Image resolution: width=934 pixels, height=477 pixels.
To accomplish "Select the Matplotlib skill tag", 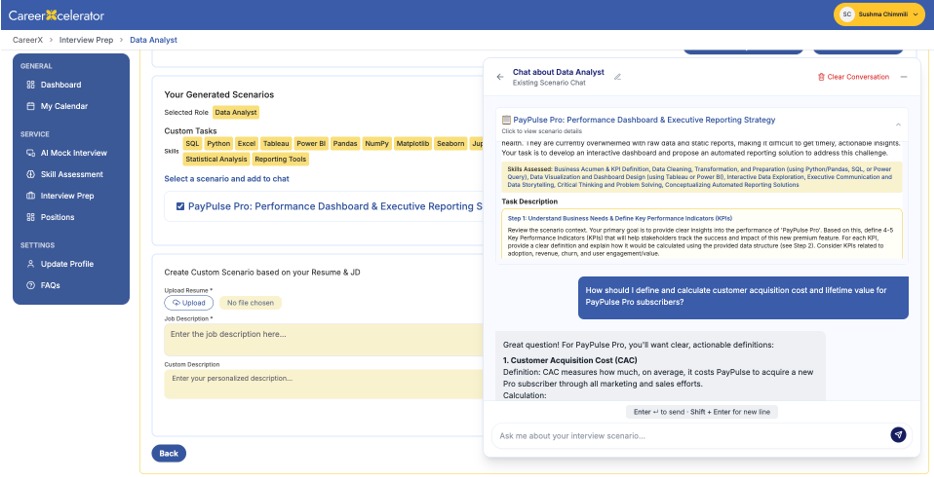I will pos(413,144).
